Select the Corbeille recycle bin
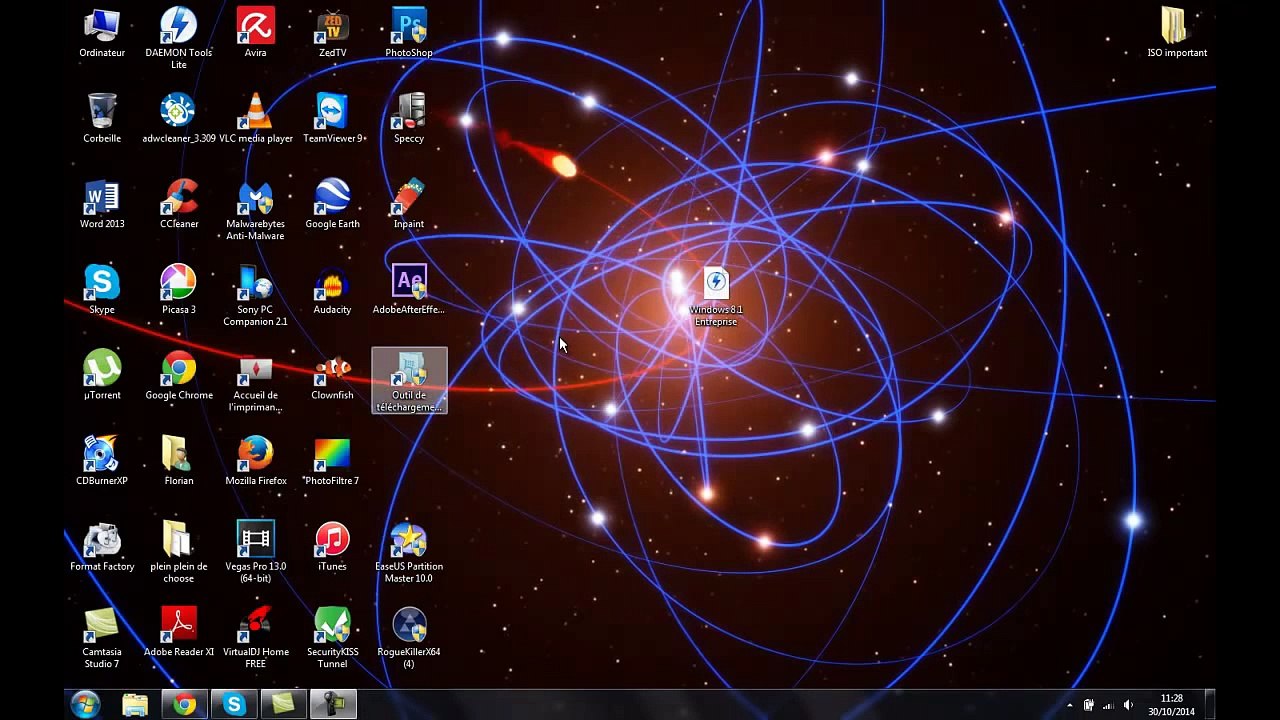Viewport: 1280px width, 720px height. (x=102, y=119)
